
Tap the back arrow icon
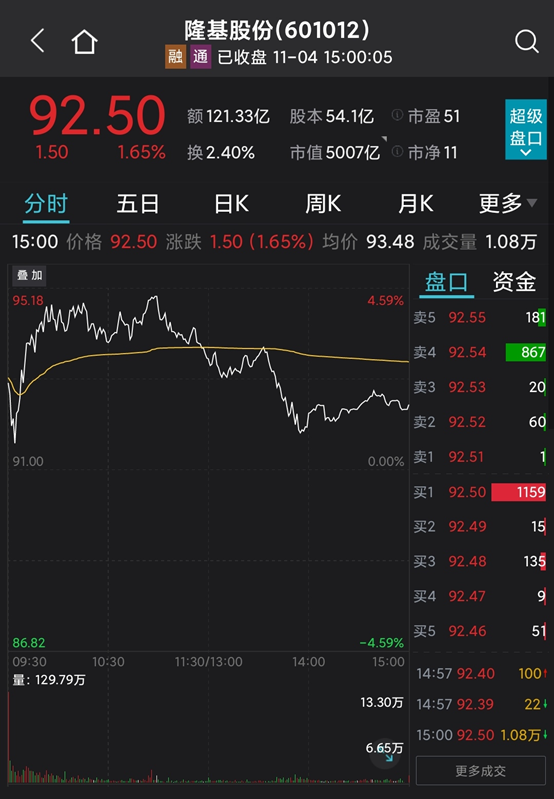tap(38, 41)
